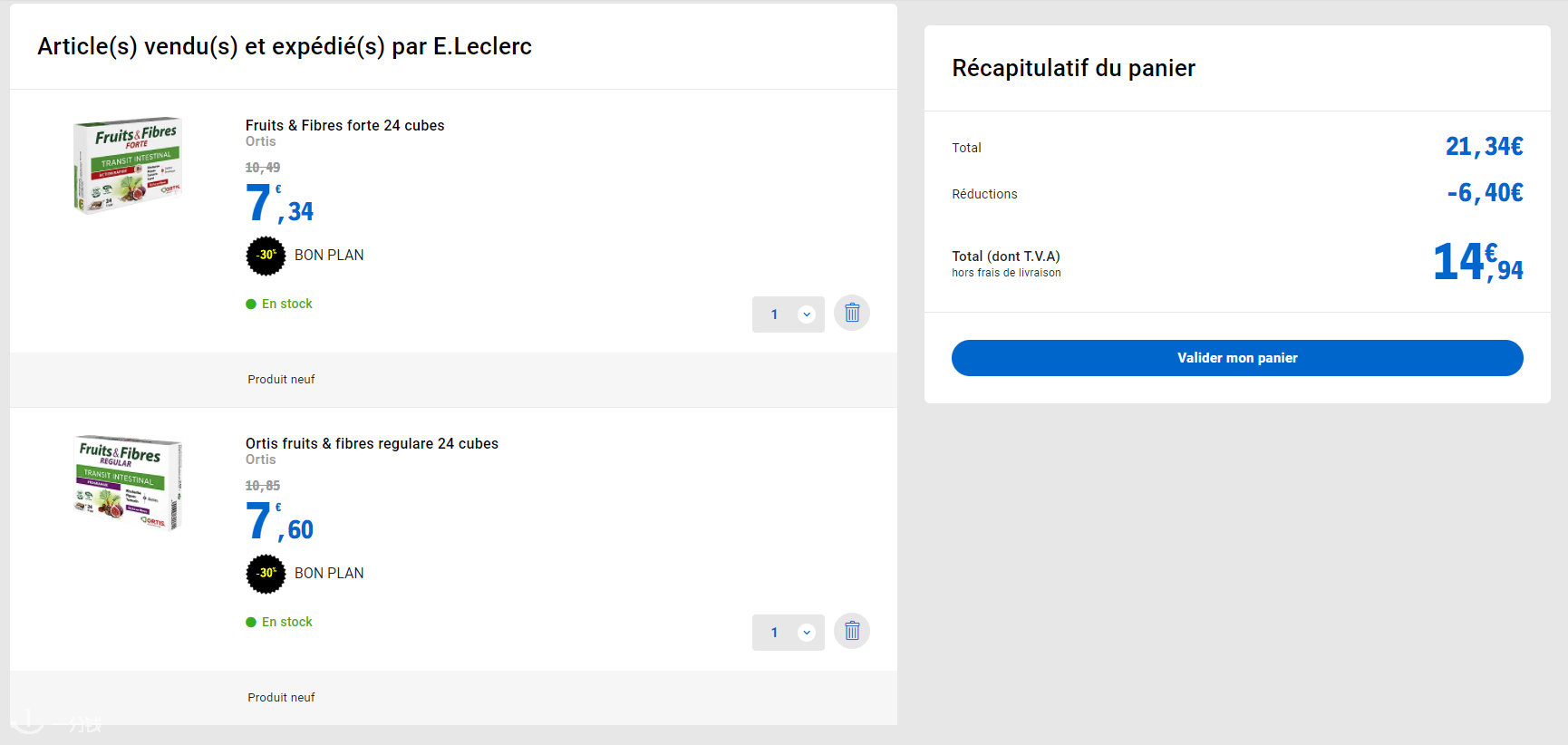Click the 14,94 euro total amount
Image resolution: width=1568 pixels, height=745 pixels.
(x=1476, y=263)
